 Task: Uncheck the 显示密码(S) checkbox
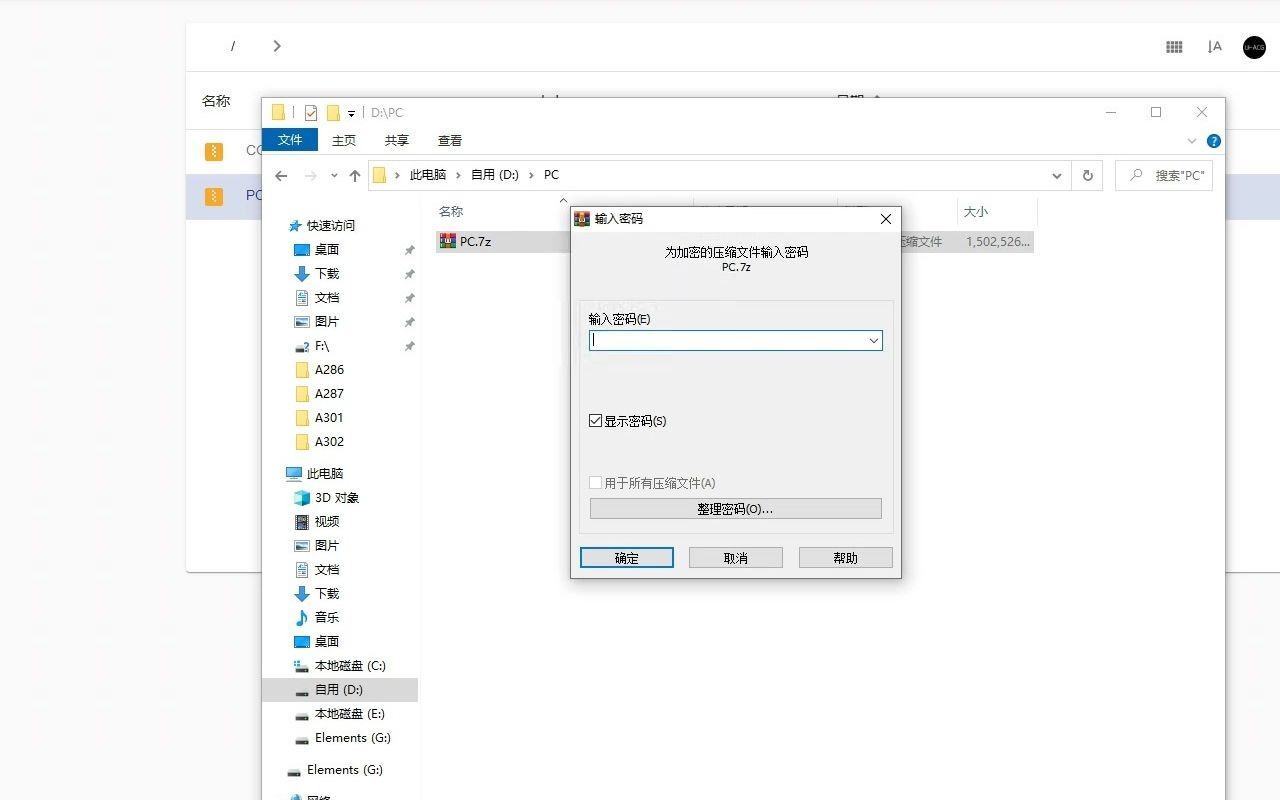pyautogui.click(x=596, y=421)
